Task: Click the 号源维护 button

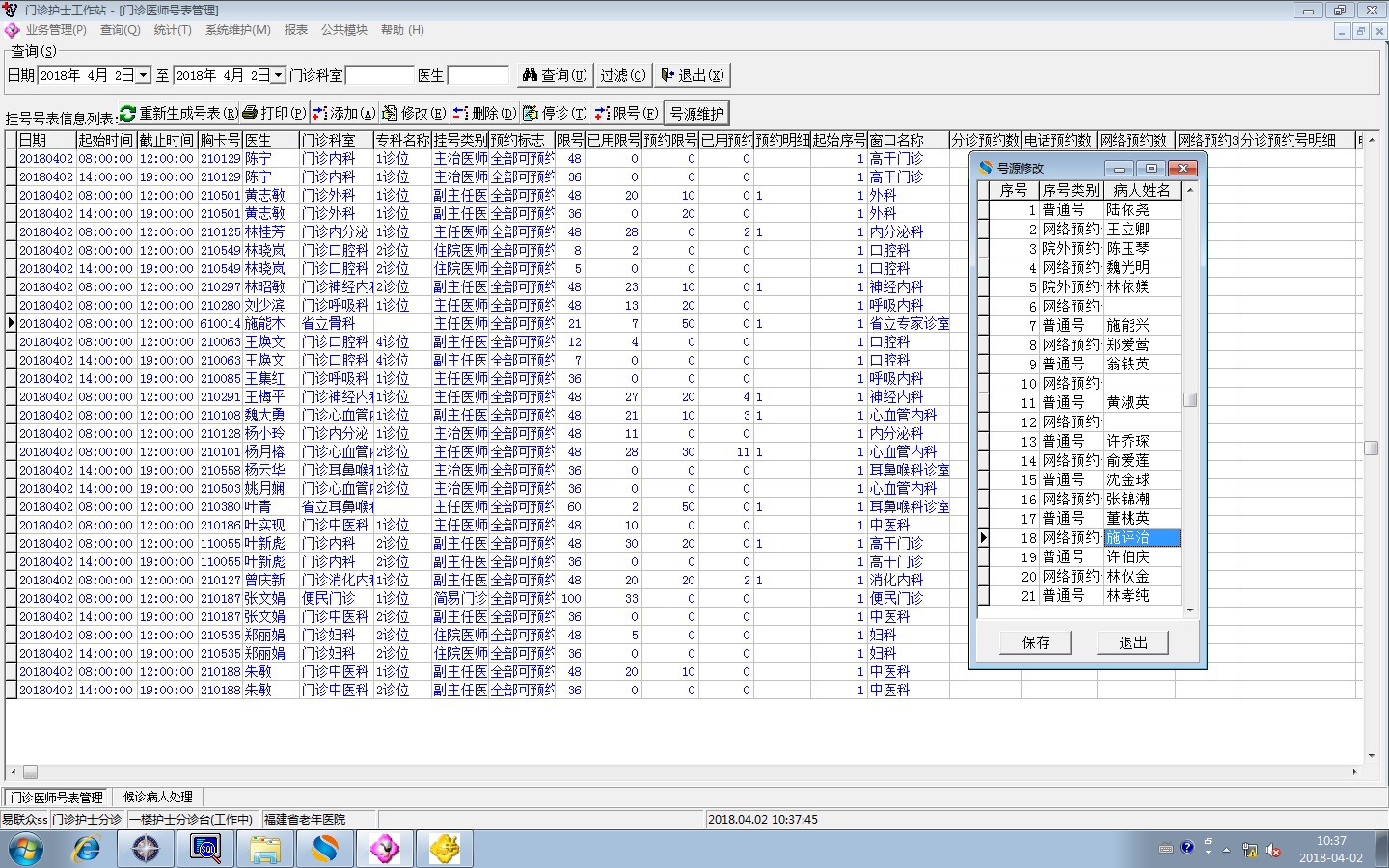Action: coord(696,113)
